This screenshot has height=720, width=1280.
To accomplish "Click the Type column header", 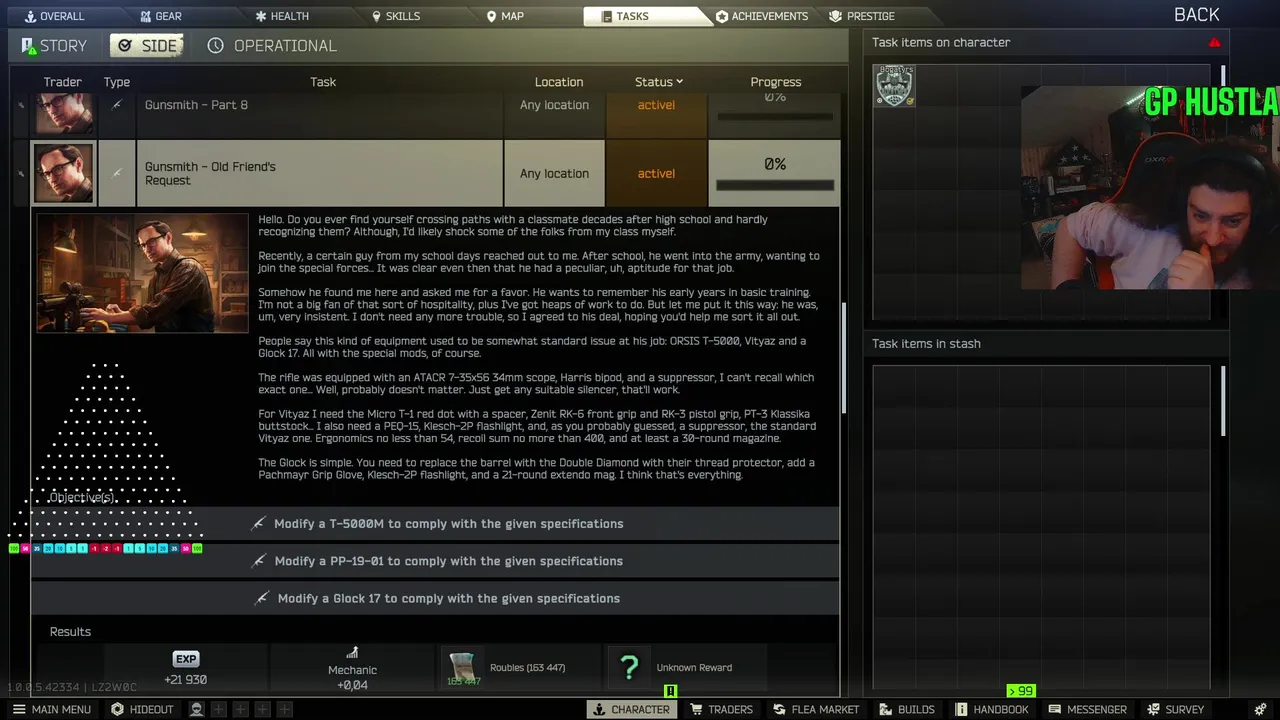I will 117,82.
